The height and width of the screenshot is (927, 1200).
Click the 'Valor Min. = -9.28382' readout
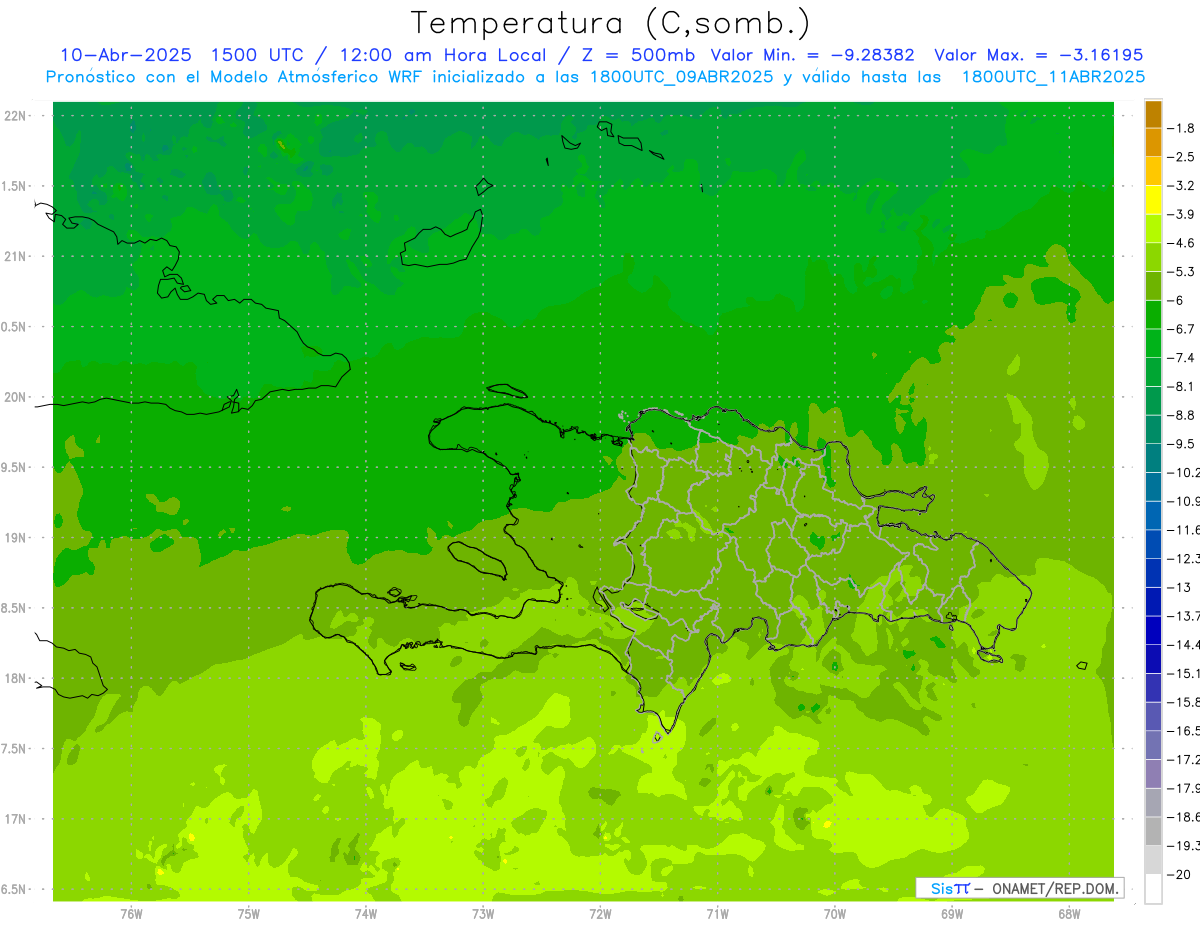coord(812,55)
